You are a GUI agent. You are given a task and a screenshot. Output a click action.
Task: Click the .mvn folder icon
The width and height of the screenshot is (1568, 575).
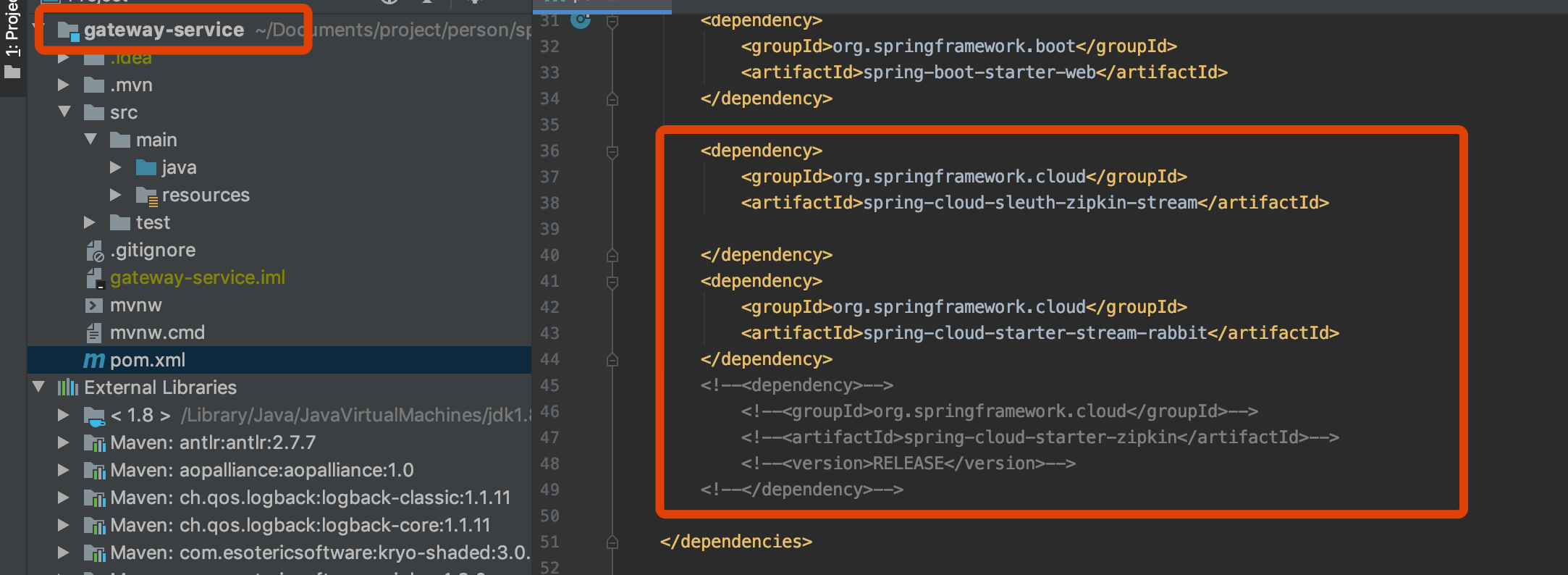[94, 85]
